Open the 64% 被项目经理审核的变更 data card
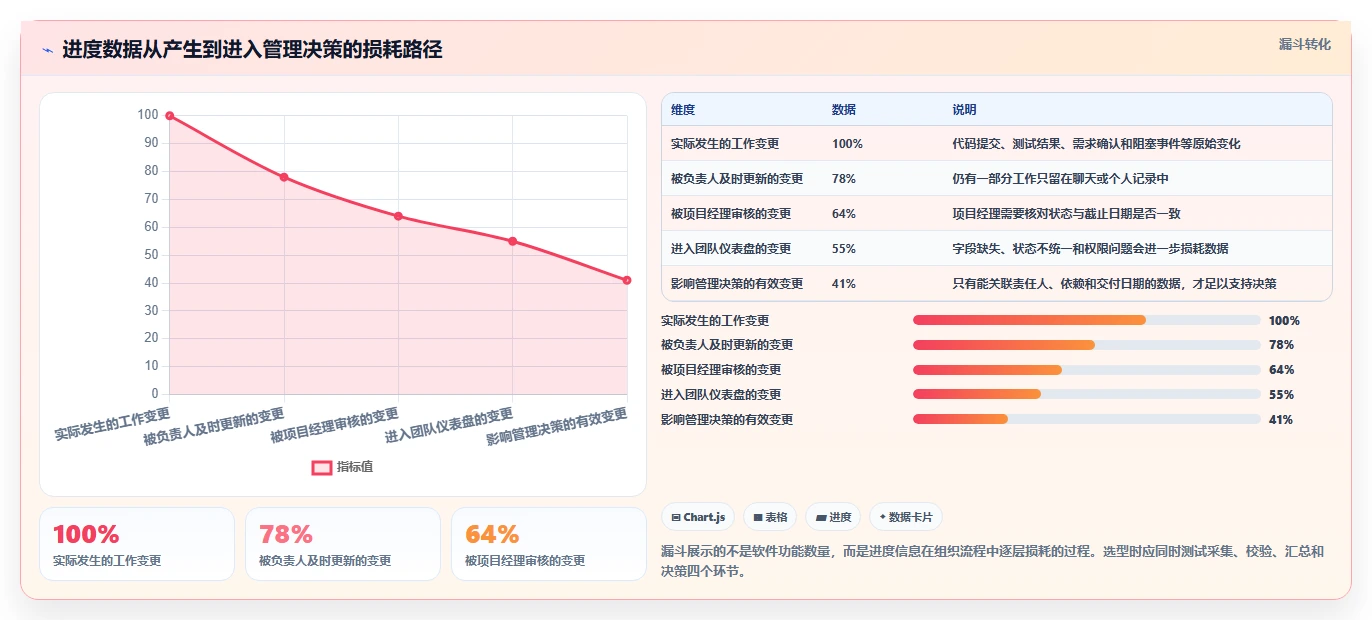 [x=549, y=544]
